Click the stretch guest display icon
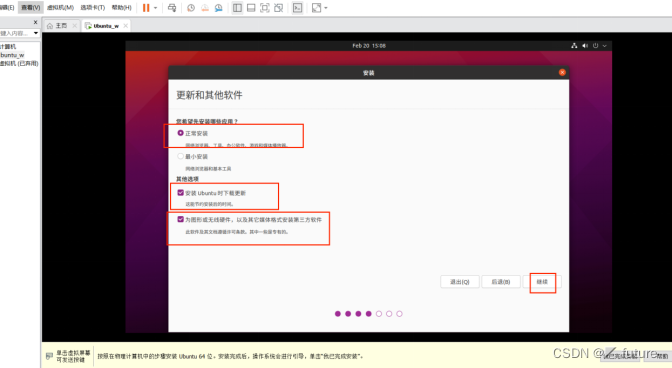672x368 pixels. [x=316, y=8]
